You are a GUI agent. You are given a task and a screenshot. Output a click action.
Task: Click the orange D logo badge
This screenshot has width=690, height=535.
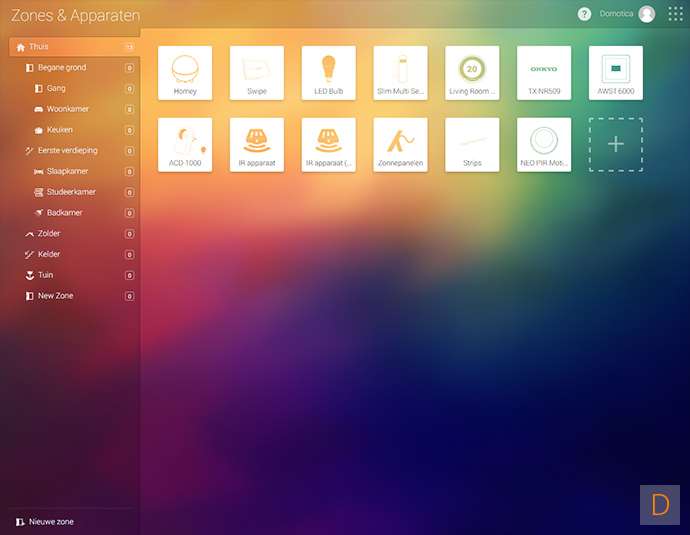(x=660, y=505)
